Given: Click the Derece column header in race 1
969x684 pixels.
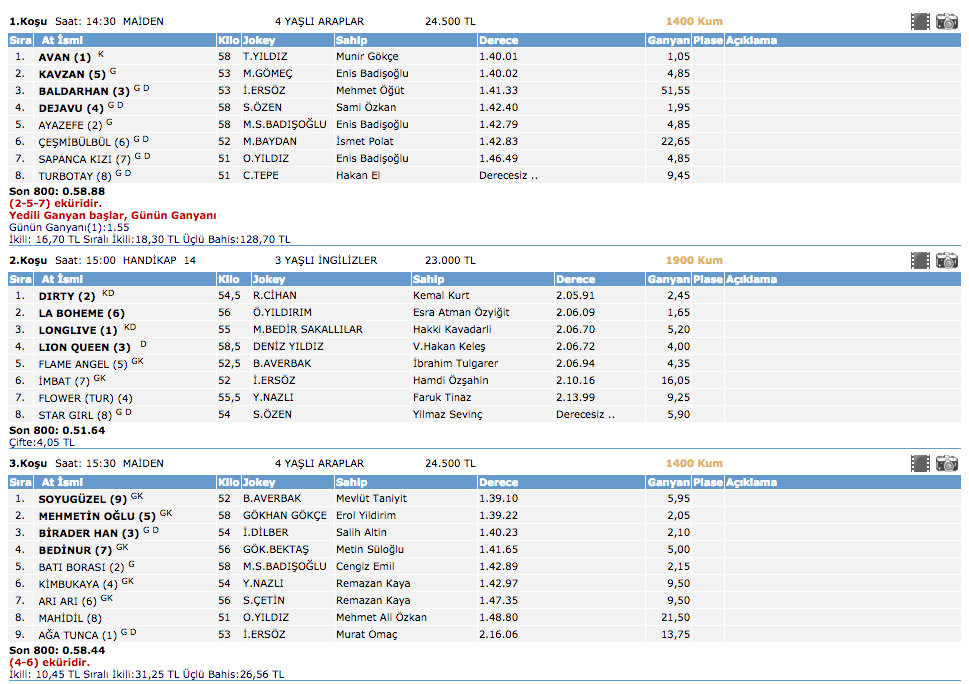Looking at the screenshot, I should pyautogui.click(x=498, y=41).
